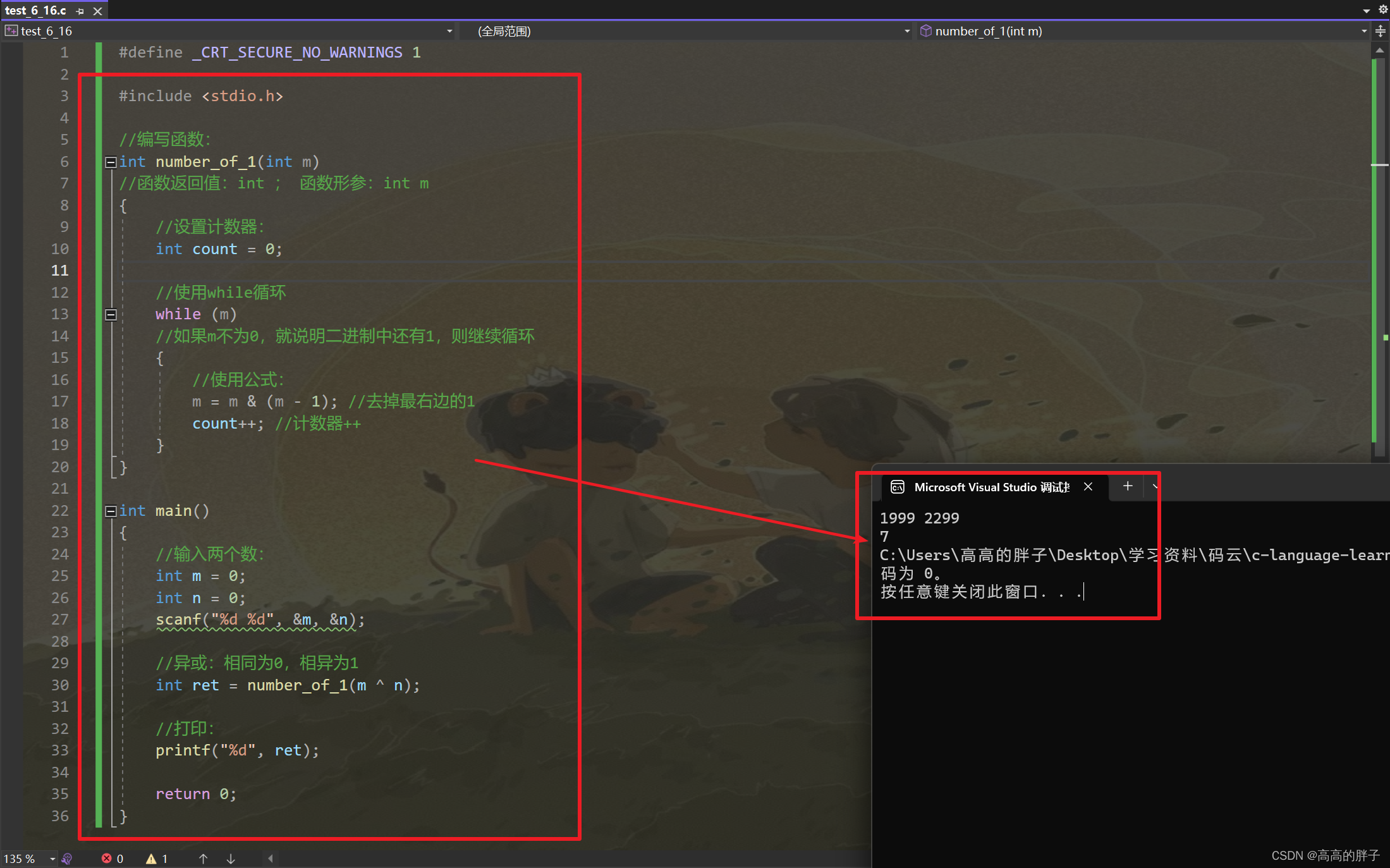Click the scanf call with warning squiggle
Screen dimensions: 1390x868
[260, 620]
